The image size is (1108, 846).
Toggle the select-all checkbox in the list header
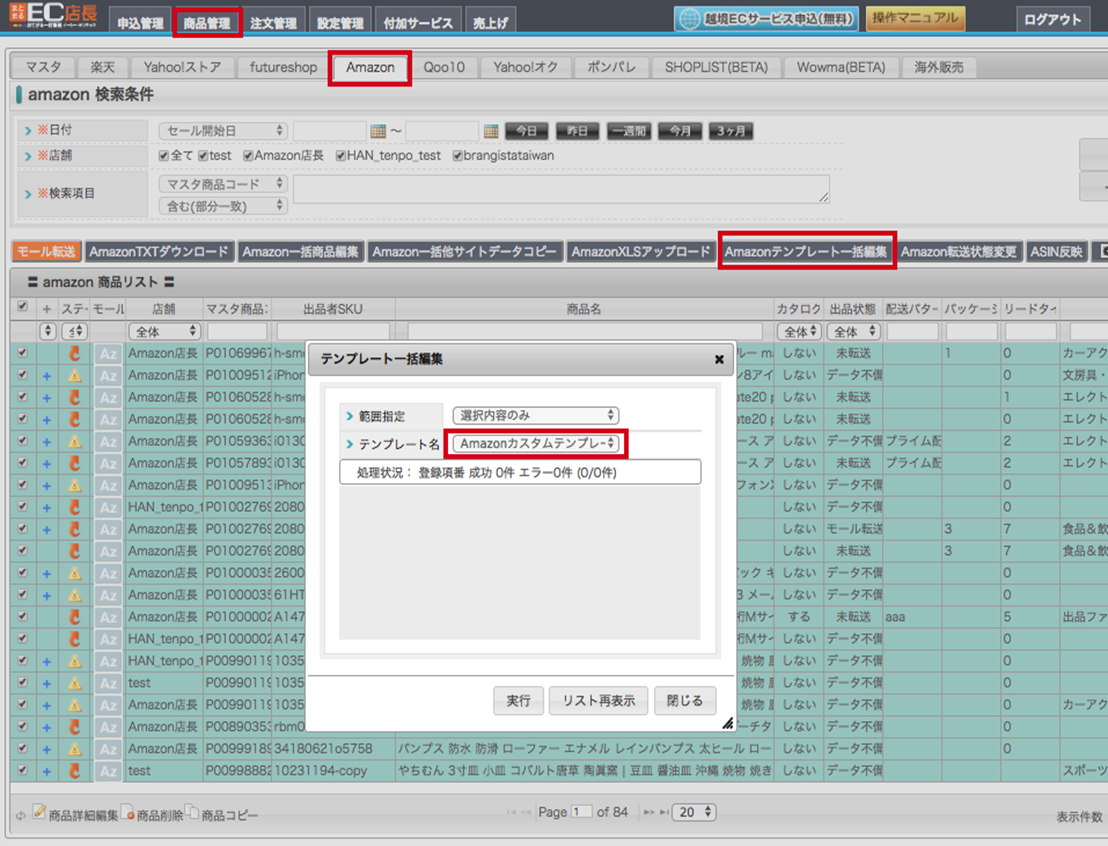[23, 306]
